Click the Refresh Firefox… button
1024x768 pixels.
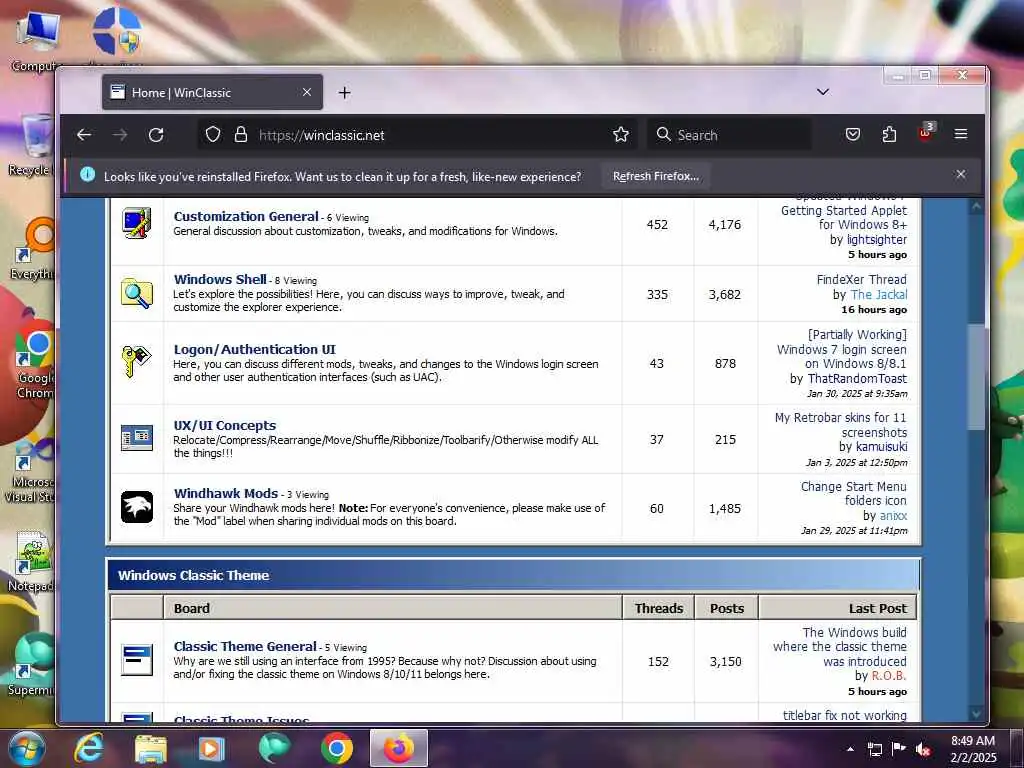point(656,176)
